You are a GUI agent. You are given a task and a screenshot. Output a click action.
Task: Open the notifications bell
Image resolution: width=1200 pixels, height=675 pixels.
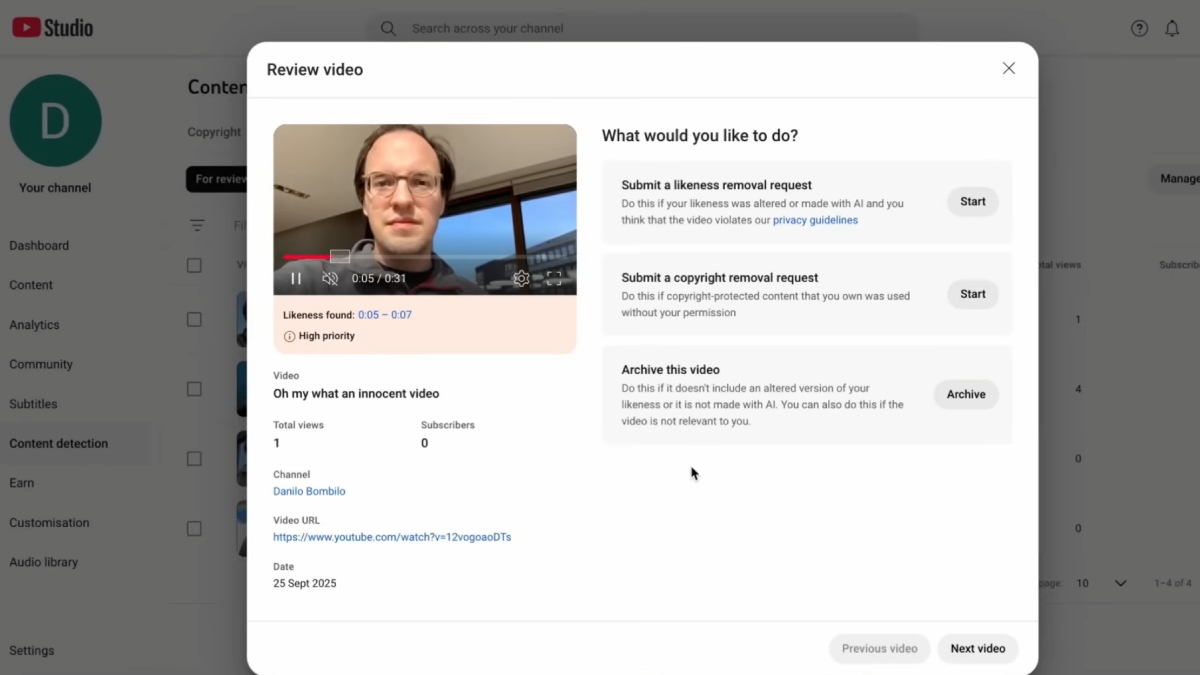tap(1171, 28)
